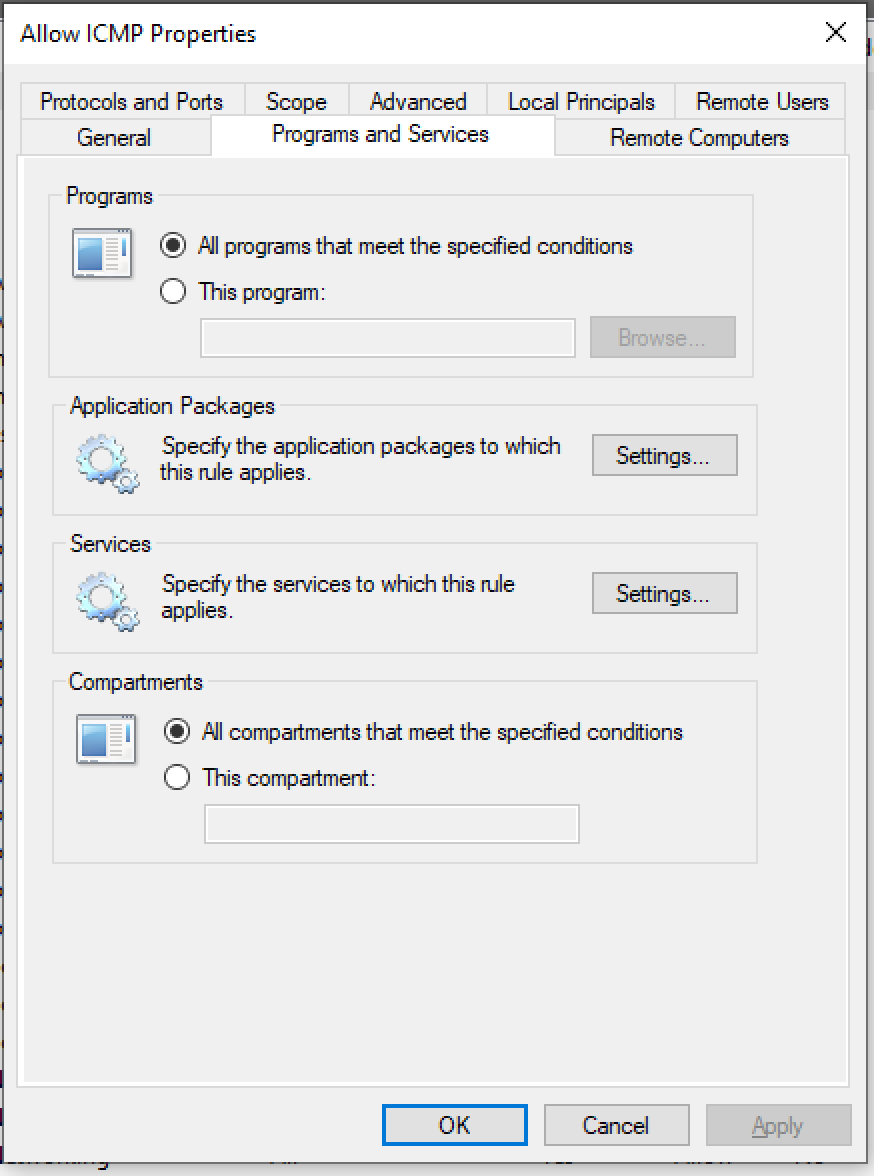Open Settings for Services

(664, 593)
